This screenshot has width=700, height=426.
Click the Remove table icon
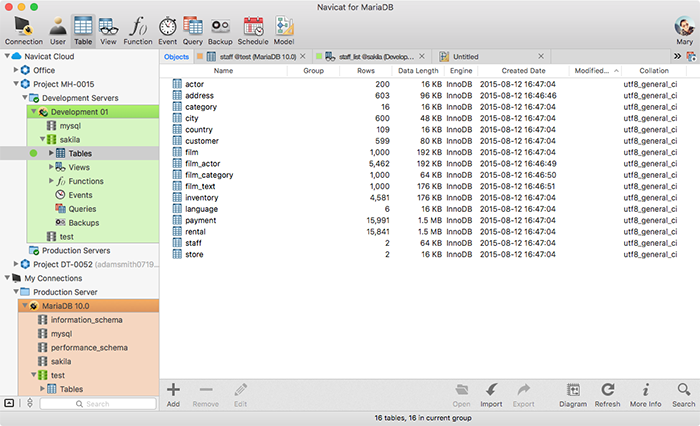[206, 395]
